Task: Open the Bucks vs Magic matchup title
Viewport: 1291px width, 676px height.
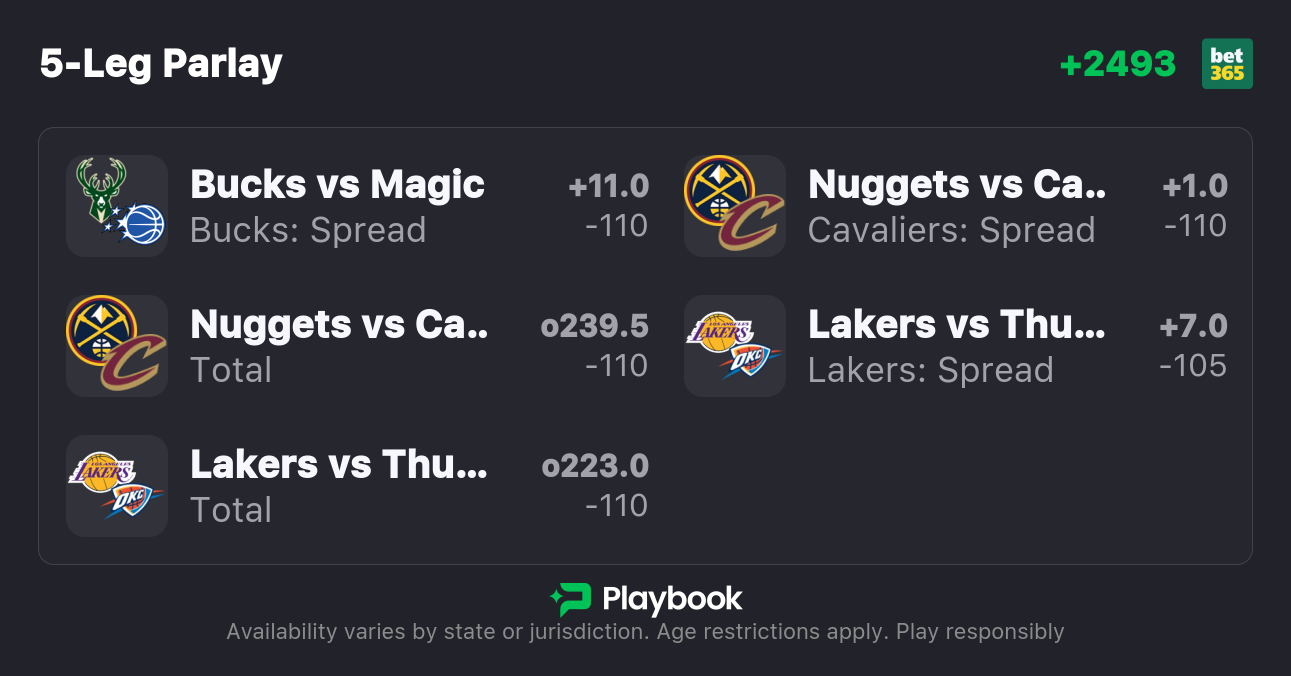Action: click(337, 184)
